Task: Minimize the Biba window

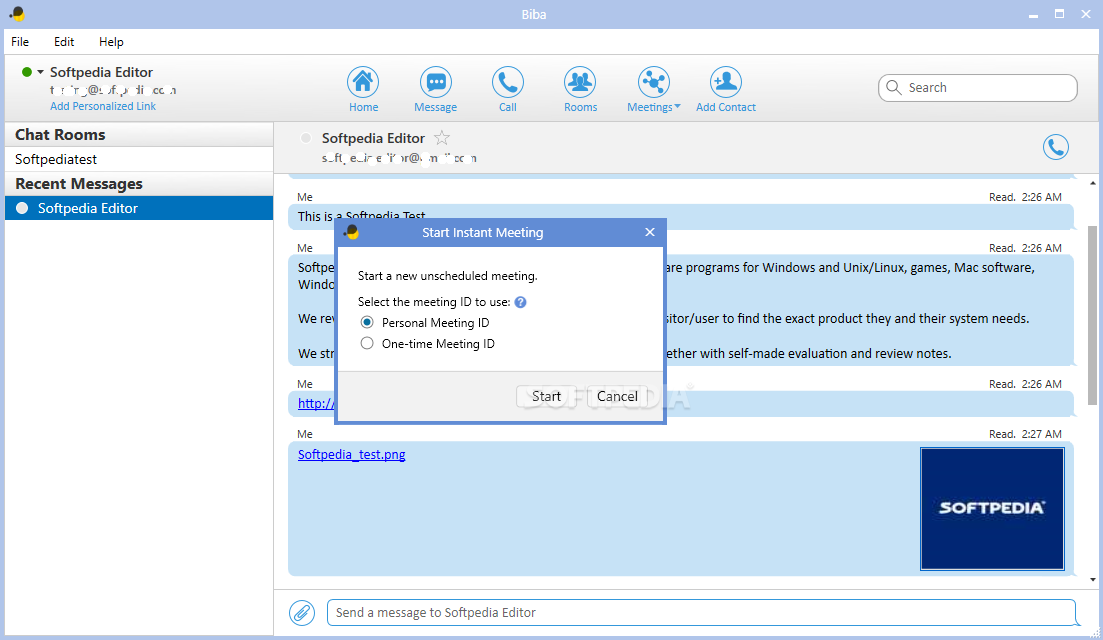Action: tap(1033, 14)
